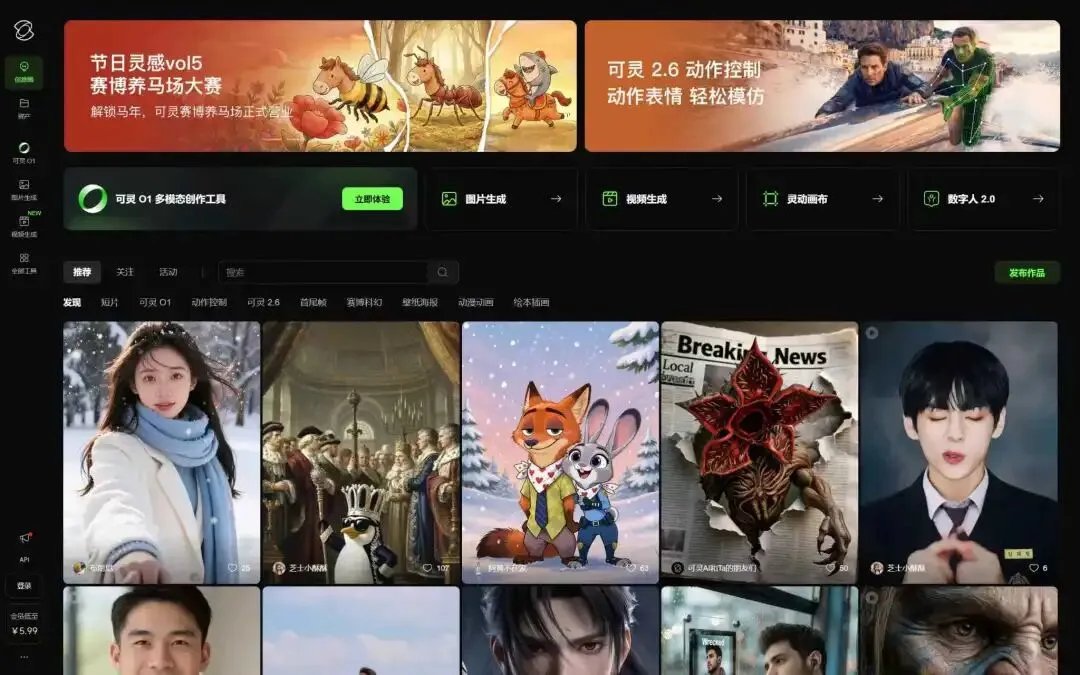Select the 壁纸海报 category filter
The image size is (1080, 675).
tap(420, 302)
